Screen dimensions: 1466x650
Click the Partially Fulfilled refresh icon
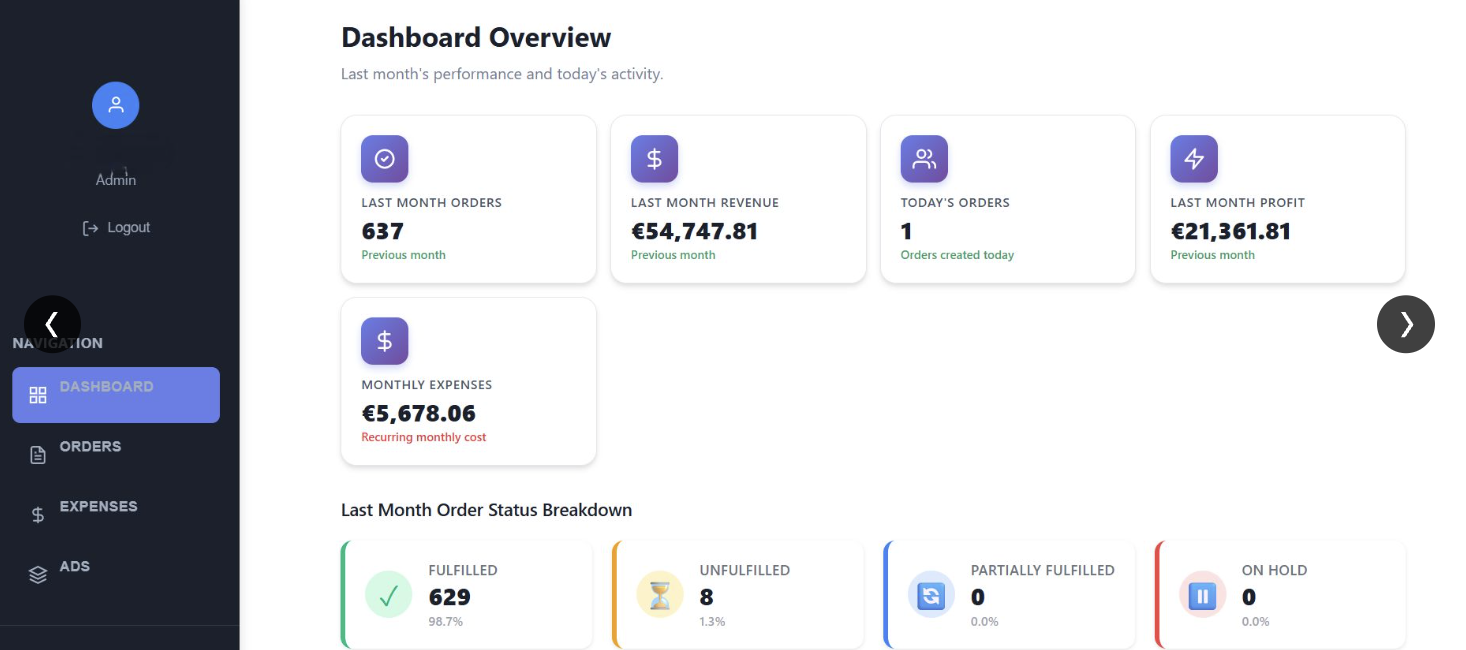[x=931, y=596]
